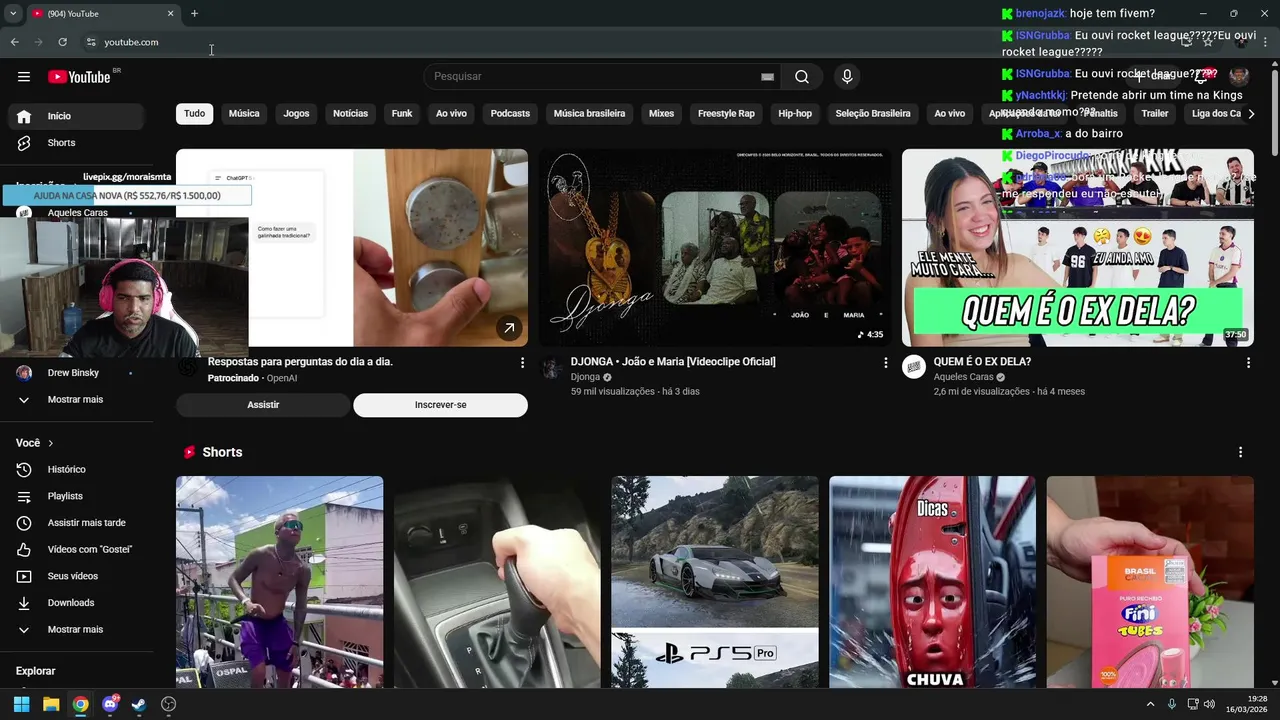The image size is (1280, 720).
Task: Open a new browser tab with plus button
Action: click(194, 13)
